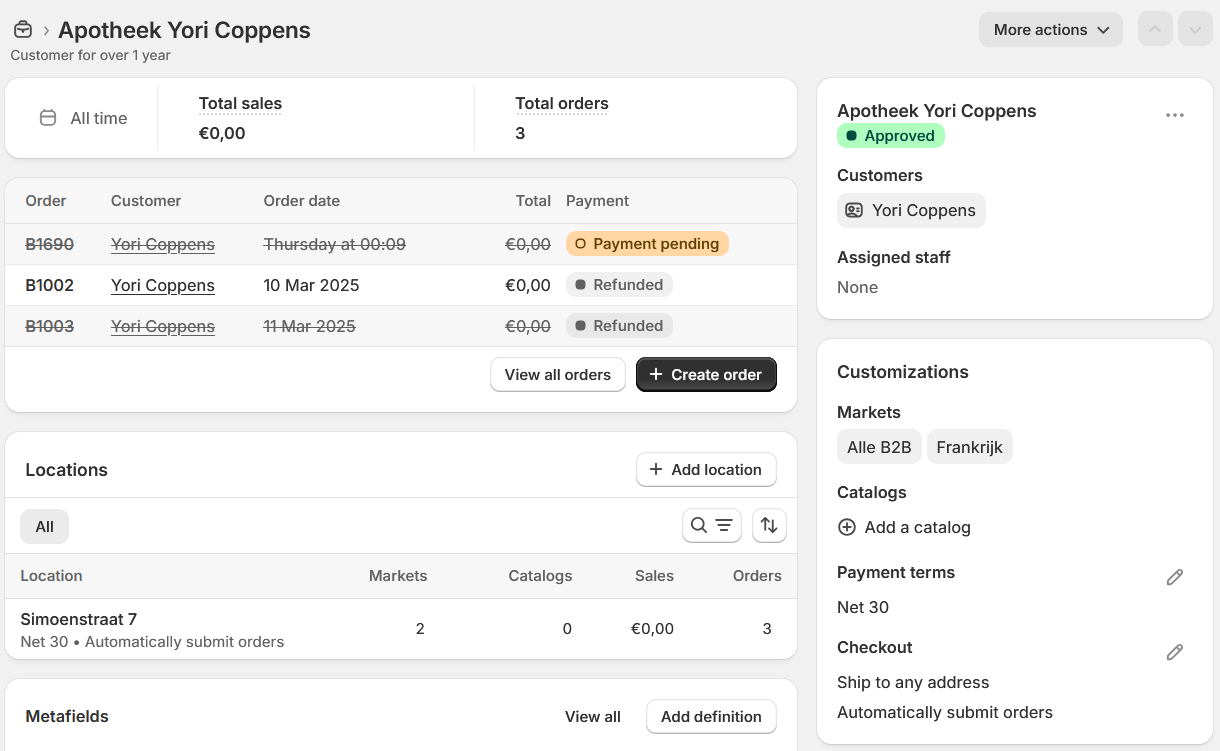Click the Frankrijk market tag
This screenshot has width=1220, height=751.
pos(970,447)
